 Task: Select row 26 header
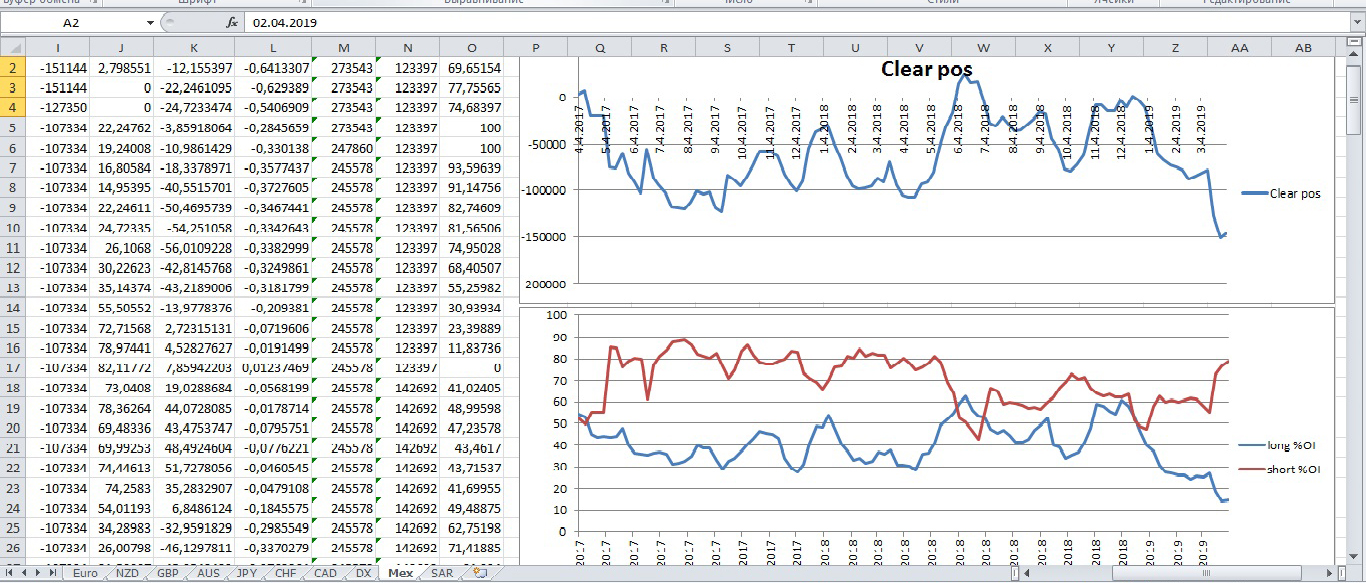[12, 548]
